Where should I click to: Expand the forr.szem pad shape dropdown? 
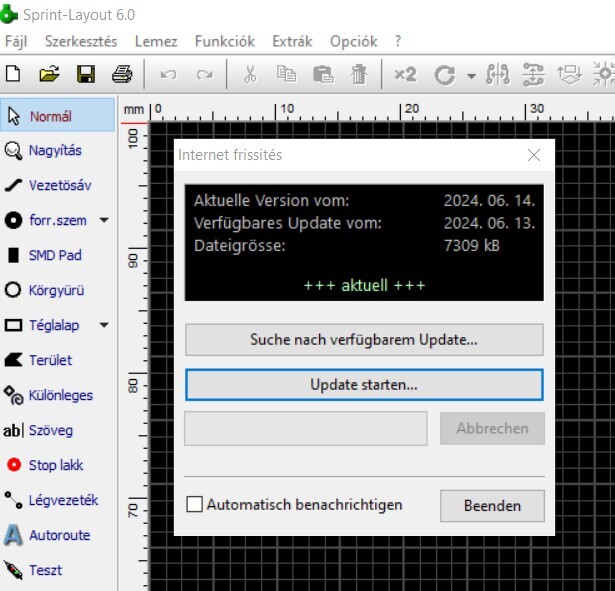click(104, 220)
